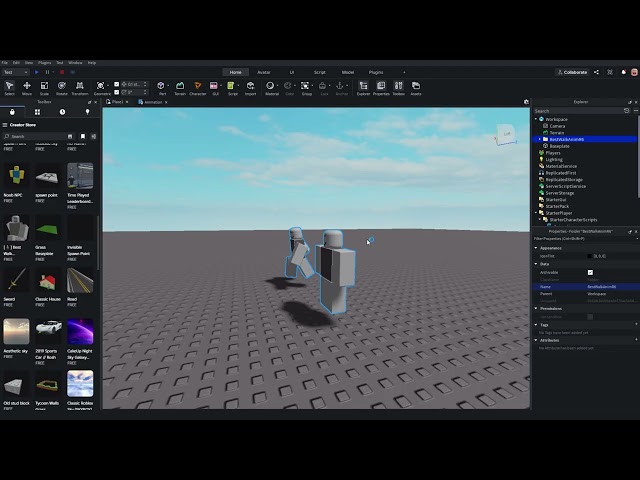Switch to the Script ribbon tab
Image resolution: width=640 pixels, height=480 pixels.
coord(320,72)
